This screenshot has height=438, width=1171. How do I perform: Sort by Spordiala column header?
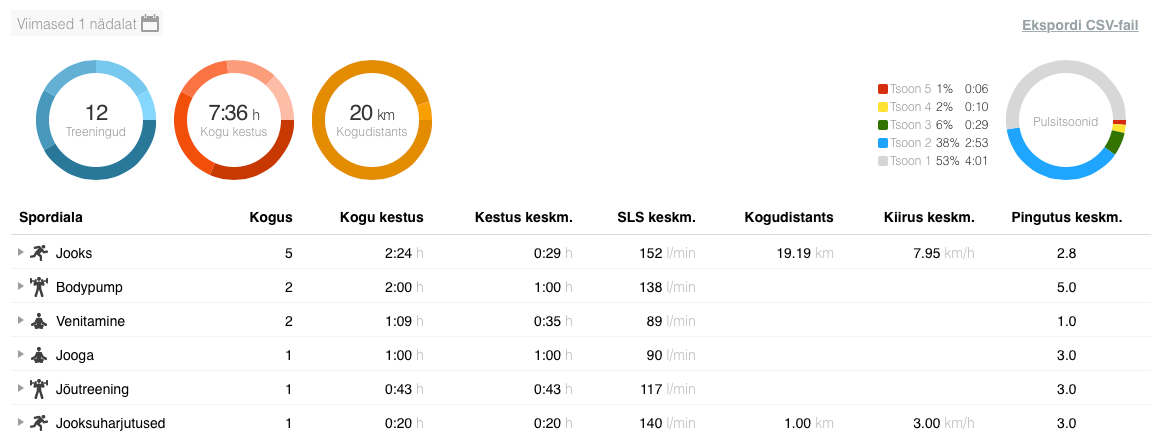click(x=51, y=217)
